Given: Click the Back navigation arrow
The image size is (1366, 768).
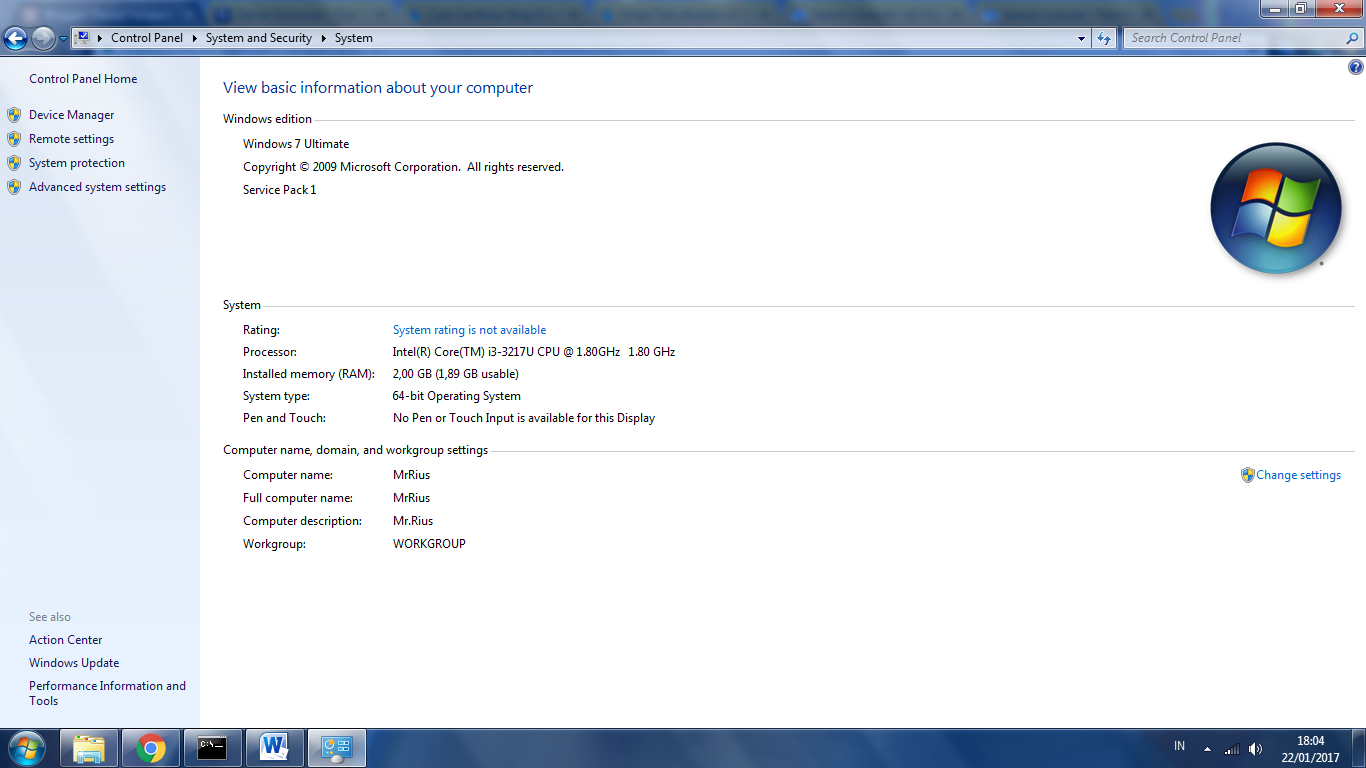Looking at the screenshot, I should tap(16, 38).
